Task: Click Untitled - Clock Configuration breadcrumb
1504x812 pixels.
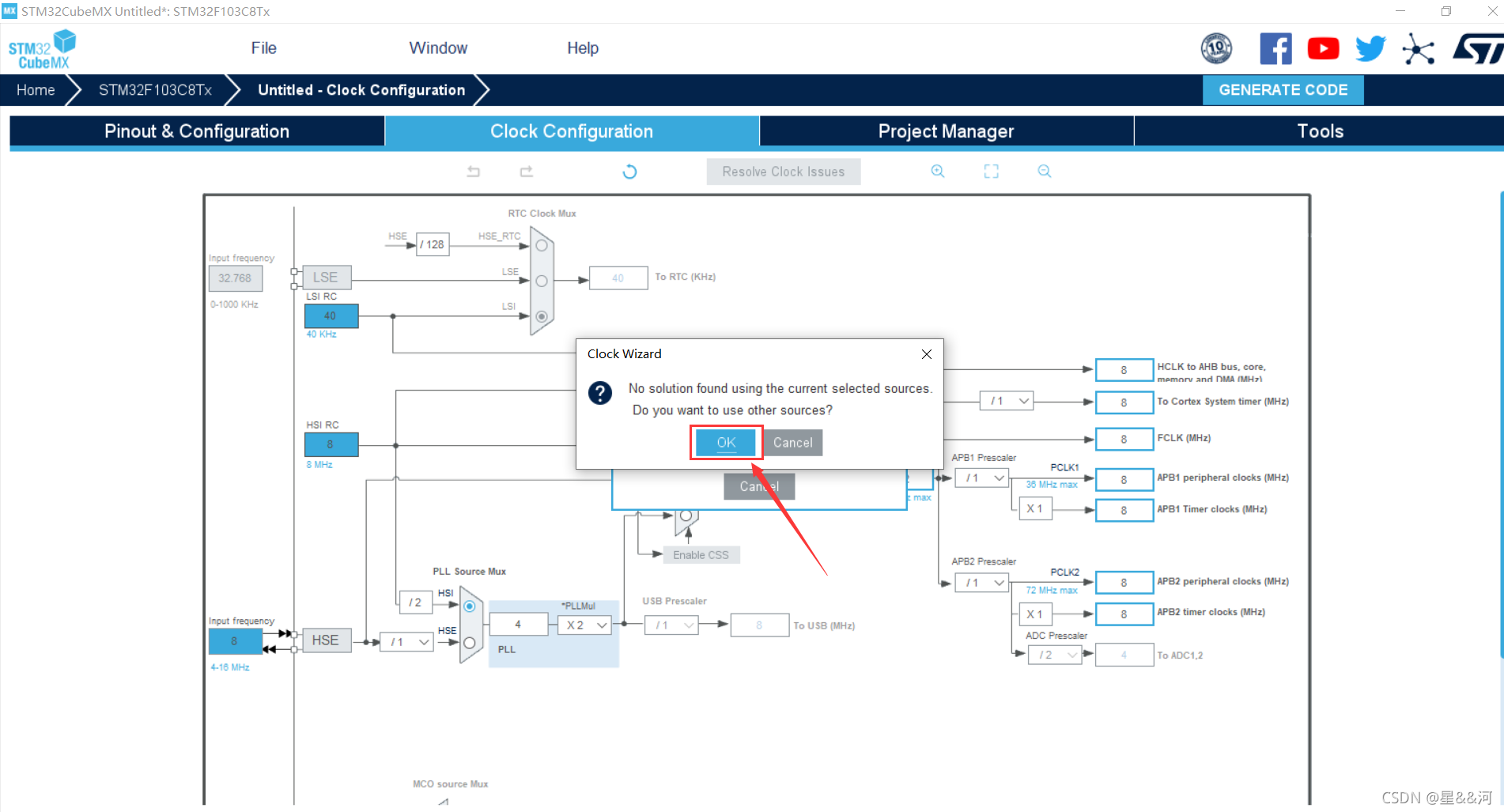Action: tap(361, 90)
